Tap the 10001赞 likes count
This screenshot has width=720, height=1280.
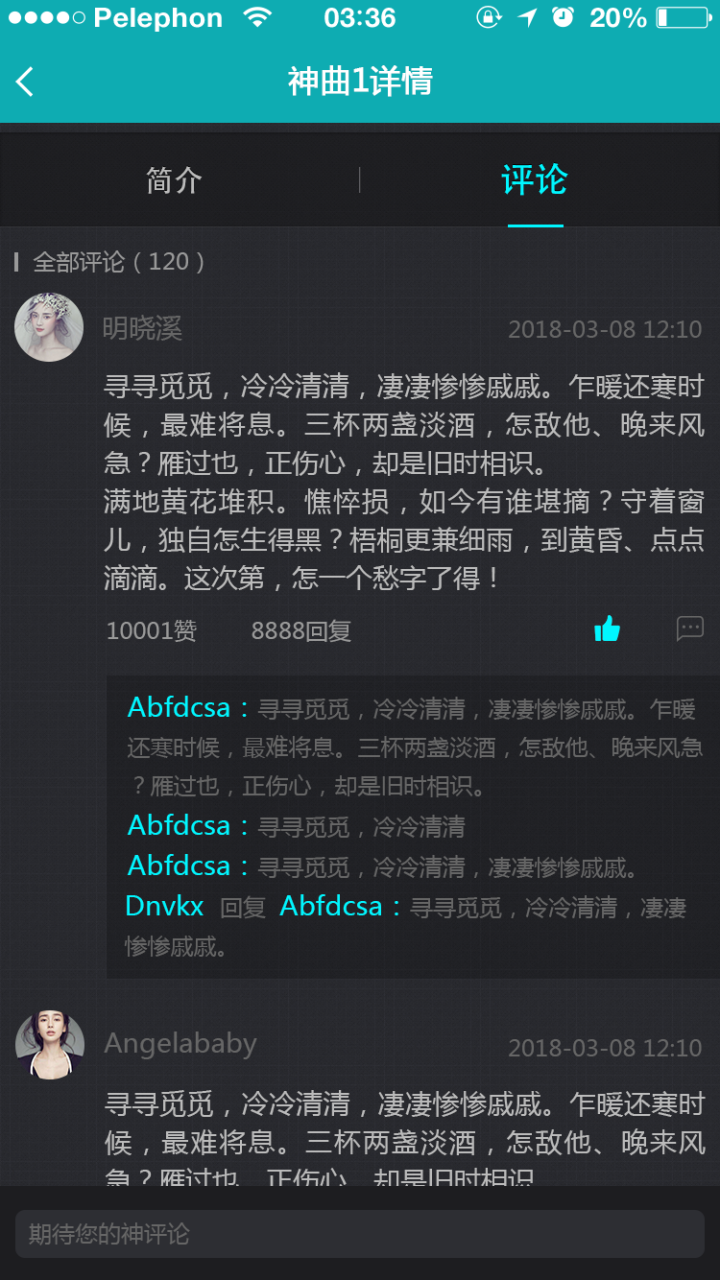[x=152, y=631]
